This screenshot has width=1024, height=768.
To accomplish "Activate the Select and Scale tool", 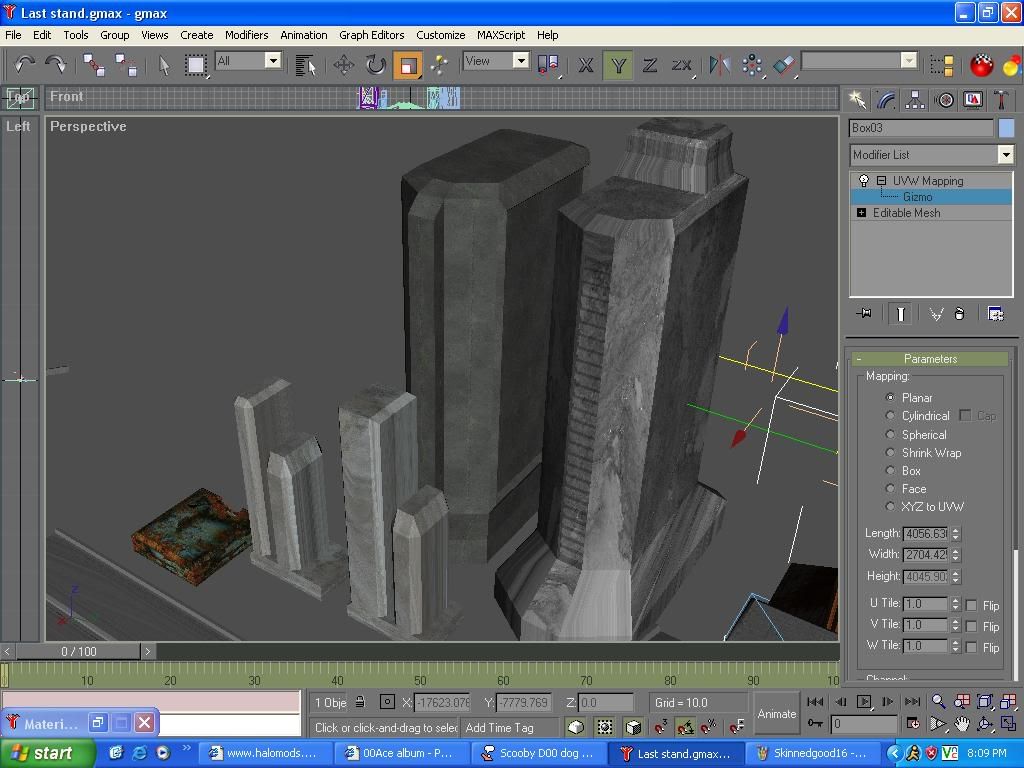I will point(408,65).
